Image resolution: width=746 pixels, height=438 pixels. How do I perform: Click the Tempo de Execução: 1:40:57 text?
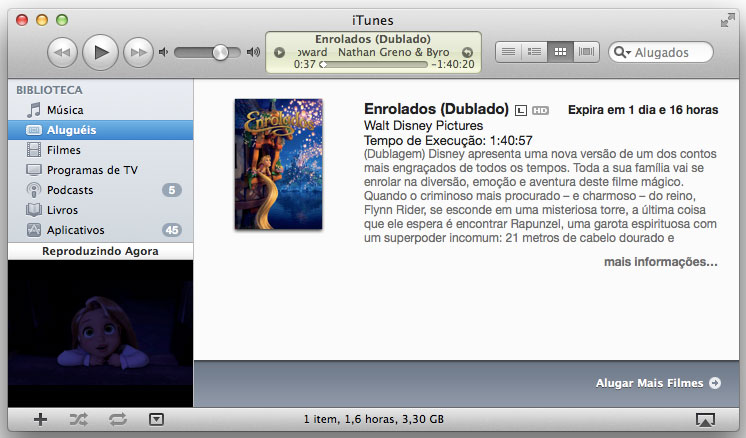click(448, 140)
